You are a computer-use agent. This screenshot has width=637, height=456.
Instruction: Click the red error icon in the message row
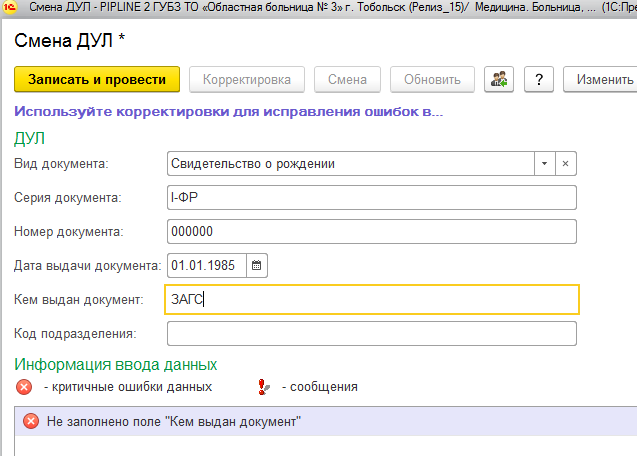pos(30,422)
